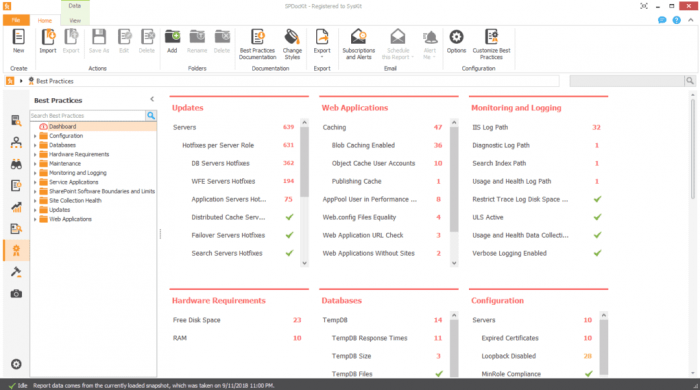Open the File menu tab

point(16,20)
